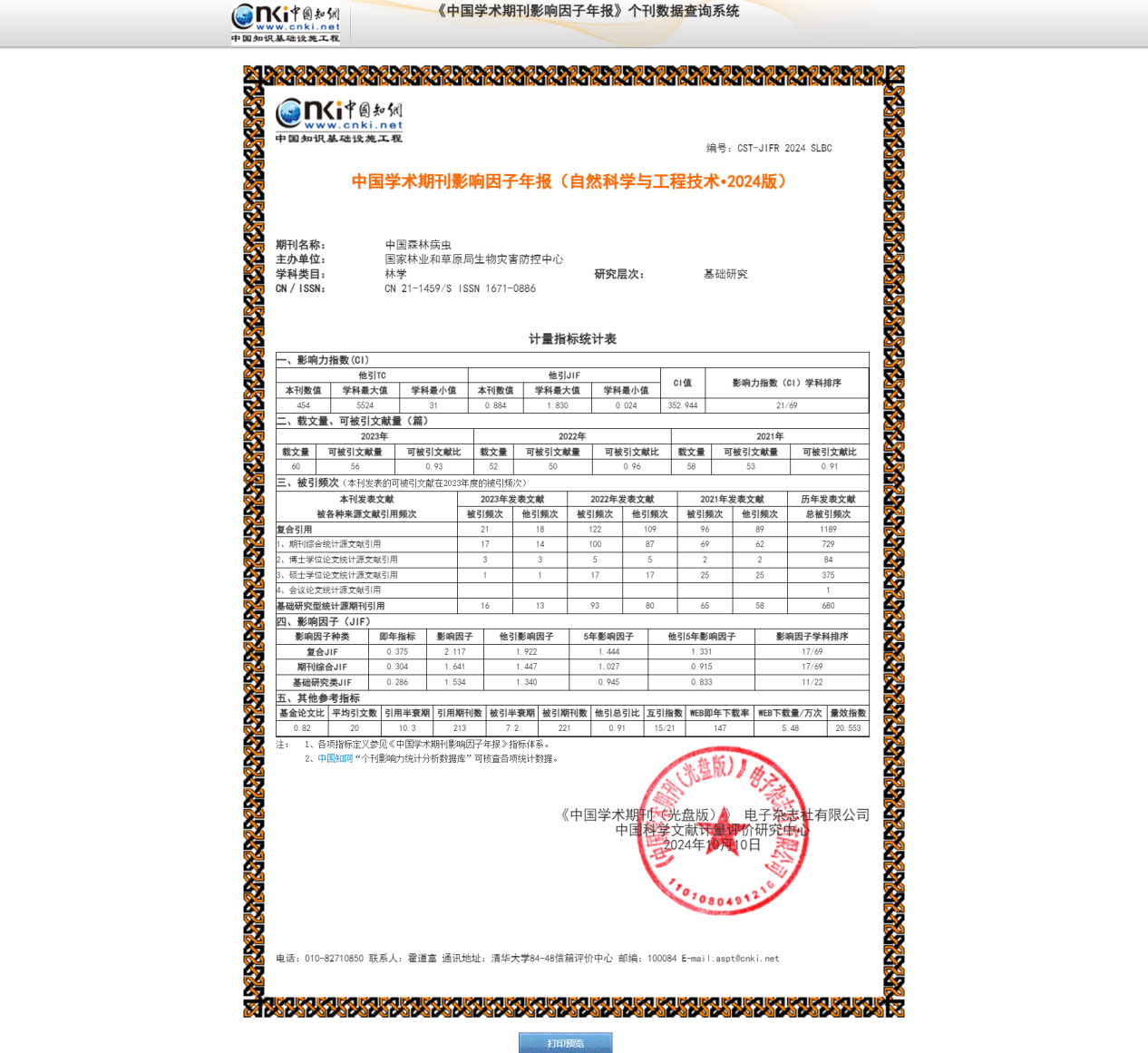Open the 打印预览 print preview button
Image resolution: width=1148 pixels, height=1053 pixels.
coord(566,1043)
